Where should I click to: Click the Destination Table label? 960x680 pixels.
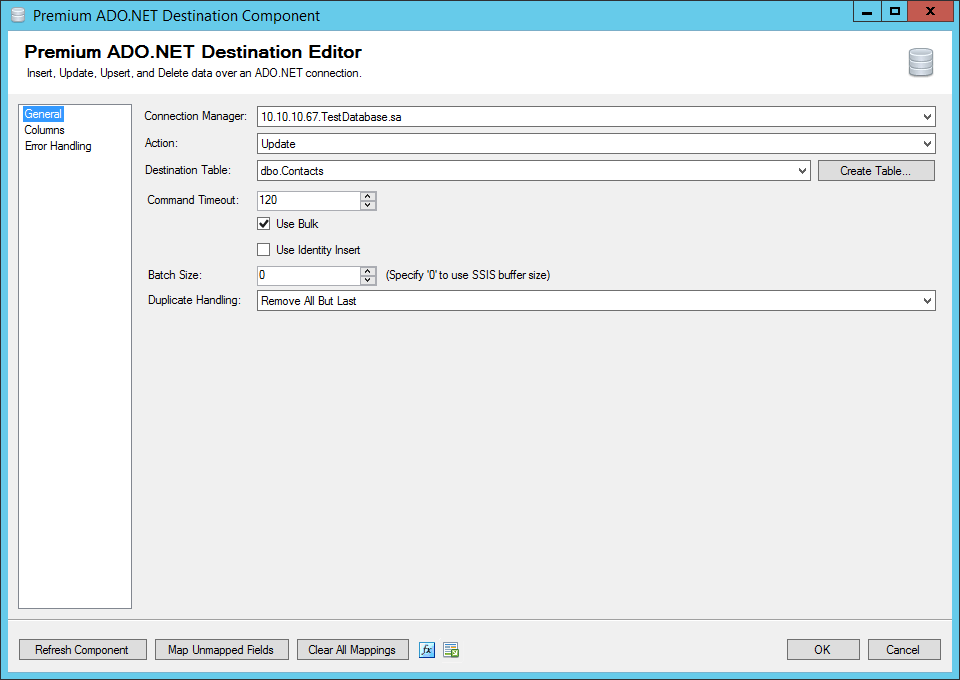[188, 170]
